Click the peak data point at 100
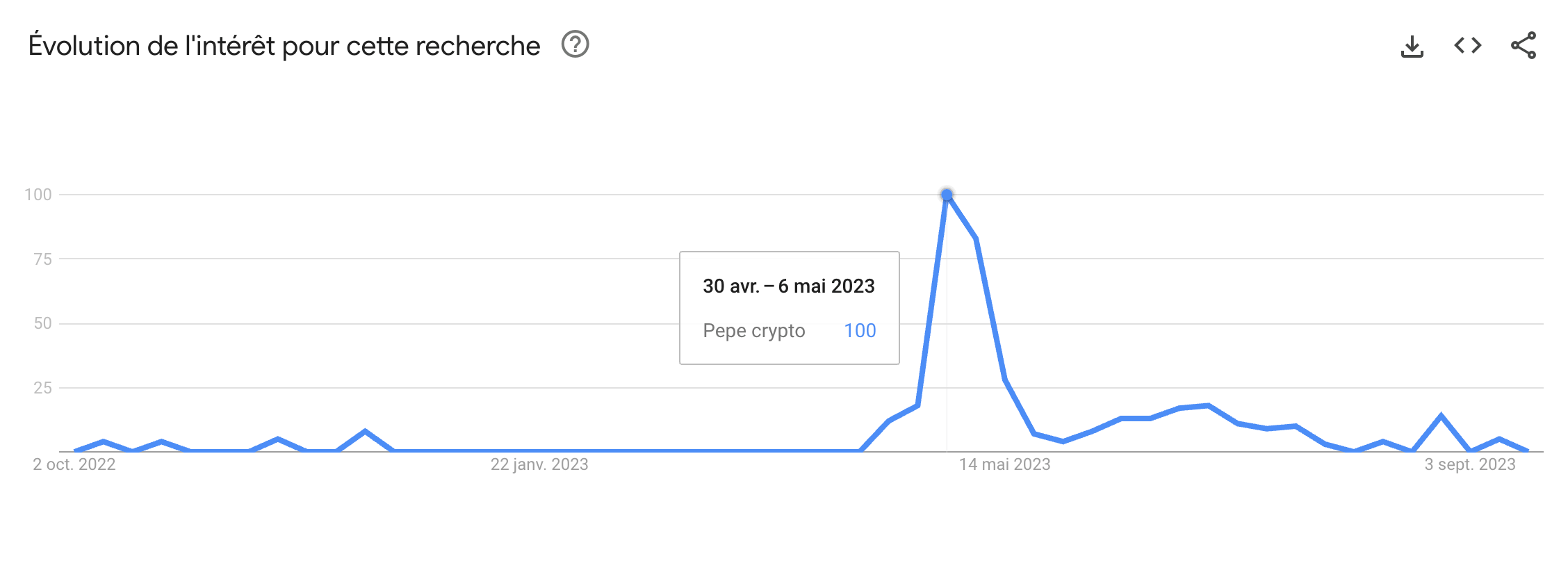 pos(947,195)
